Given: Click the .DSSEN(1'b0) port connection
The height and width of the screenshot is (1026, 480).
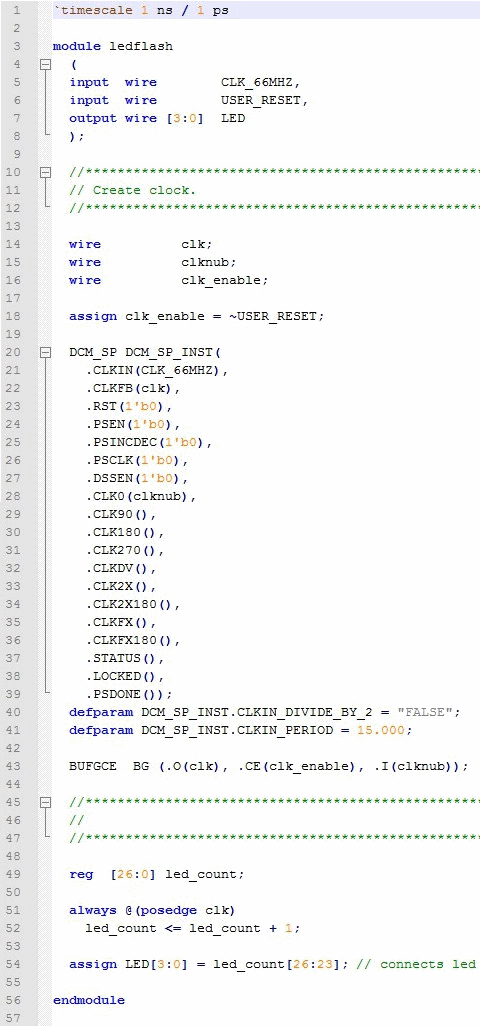Looking at the screenshot, I should [137, 478].
